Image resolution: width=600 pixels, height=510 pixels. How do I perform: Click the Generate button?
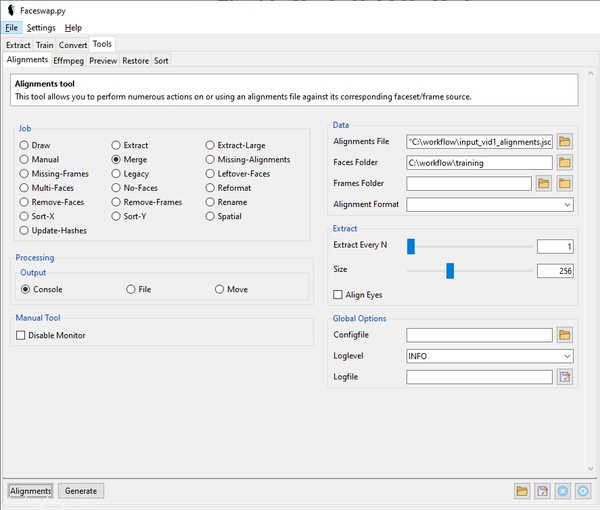81,491
